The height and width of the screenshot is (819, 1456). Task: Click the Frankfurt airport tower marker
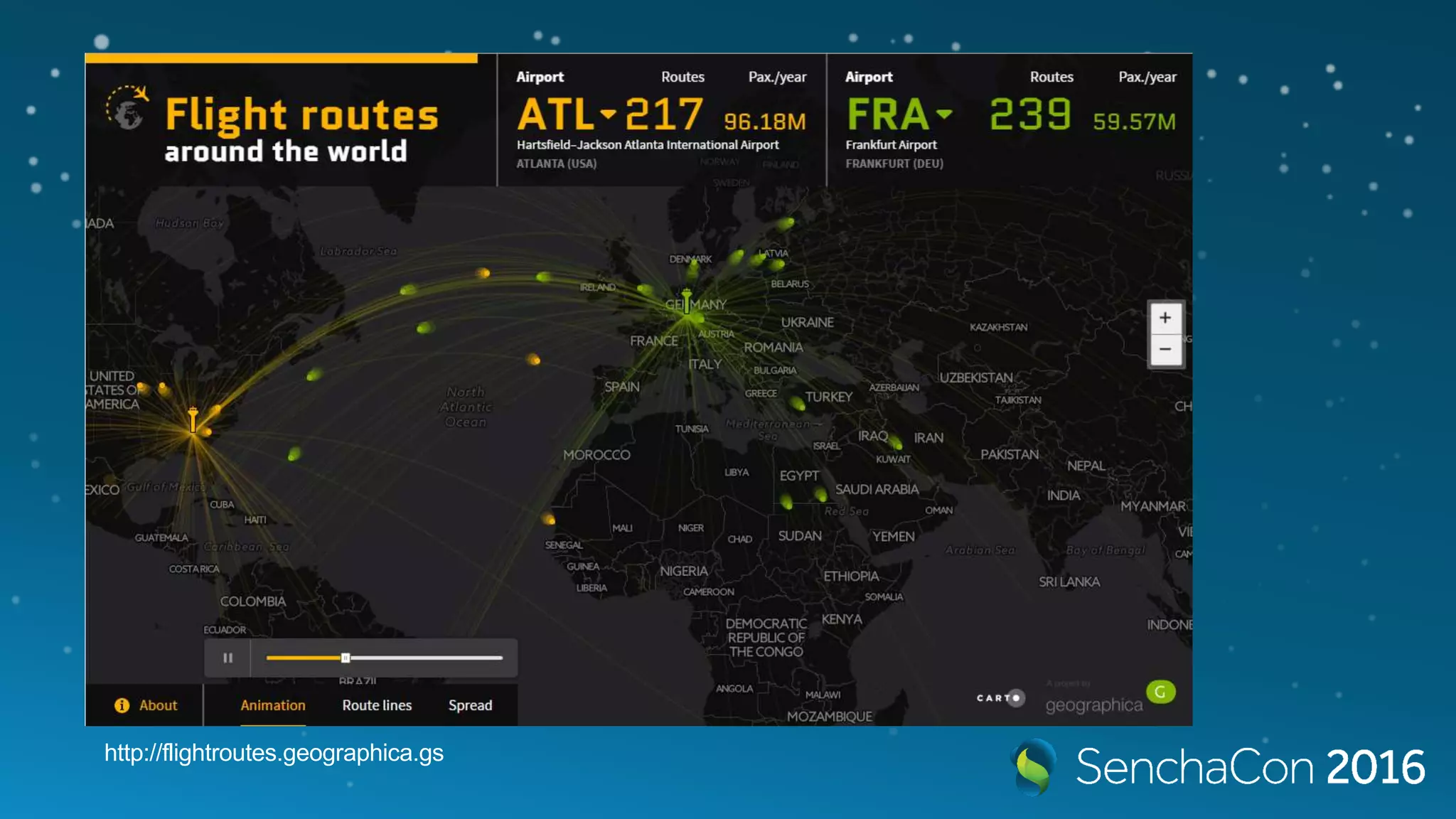(x=686, y=301)
